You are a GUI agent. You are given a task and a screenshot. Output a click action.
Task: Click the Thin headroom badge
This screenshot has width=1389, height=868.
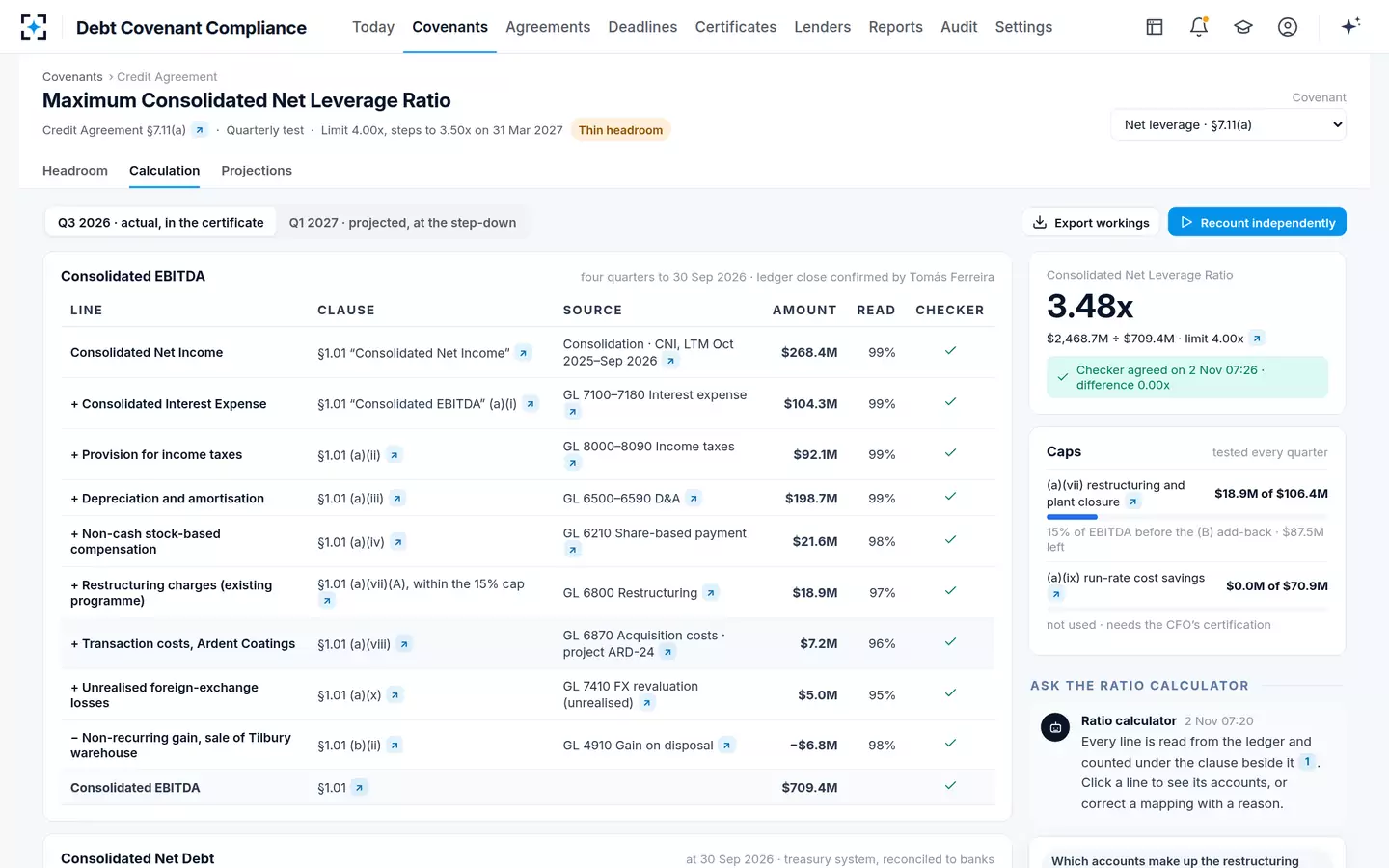[x=620, y=130]
